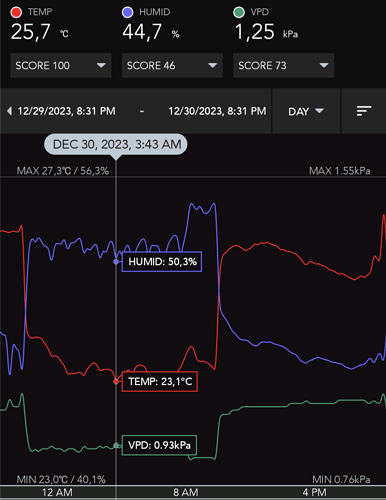Click the VPD heading label
This screenshot has height=500, width=386.
pos(260,12)
